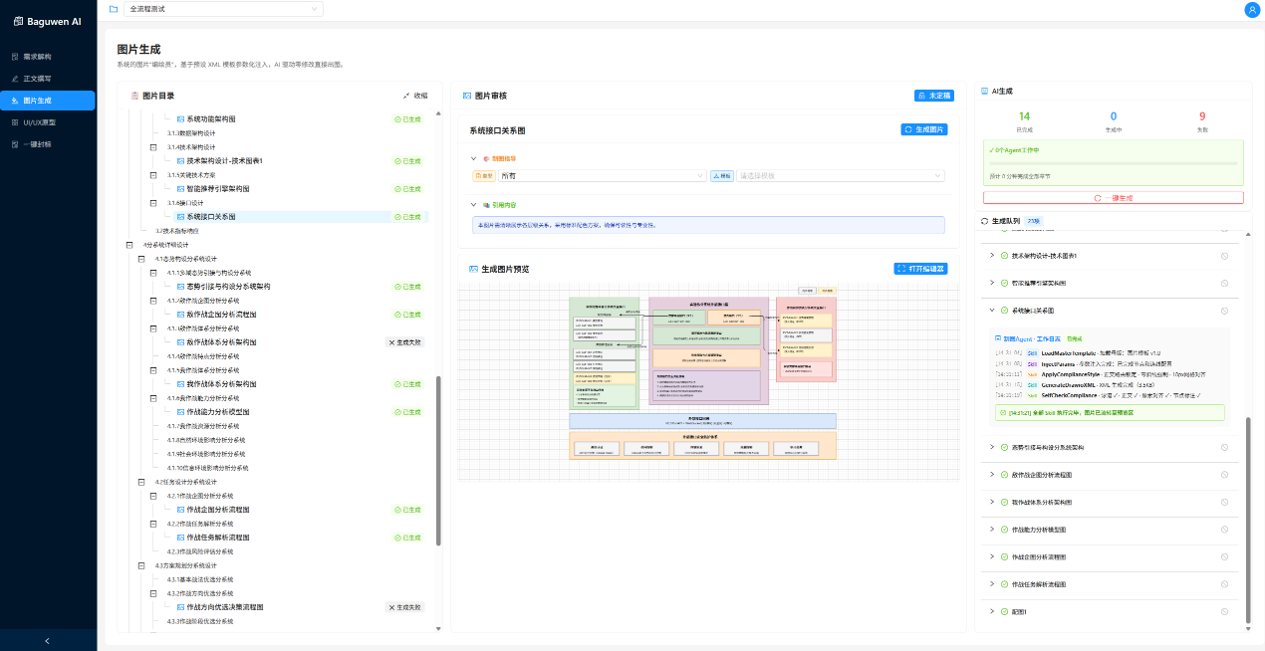
Task: Click the Agent progress bar in AI生成 panel
Action: coord(1113,163)
